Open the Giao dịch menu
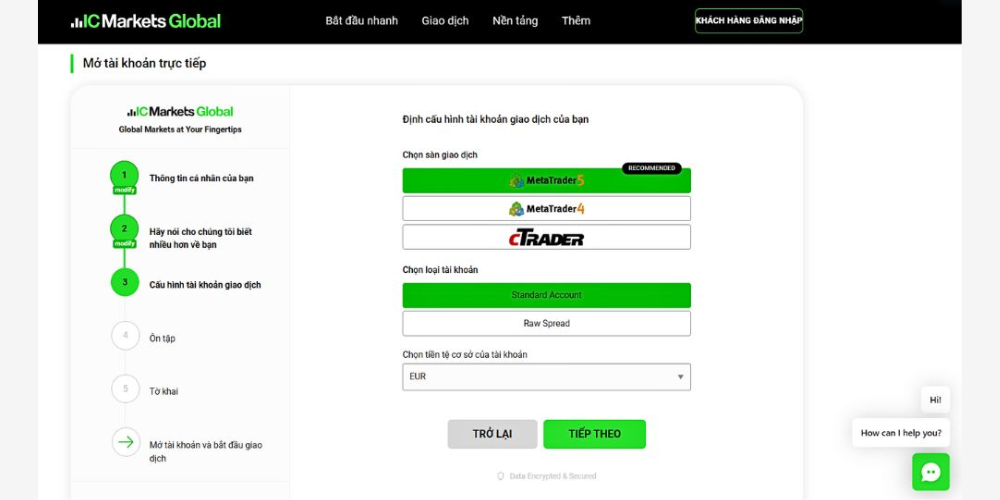 pyautogui.click(x=445, y=21)
